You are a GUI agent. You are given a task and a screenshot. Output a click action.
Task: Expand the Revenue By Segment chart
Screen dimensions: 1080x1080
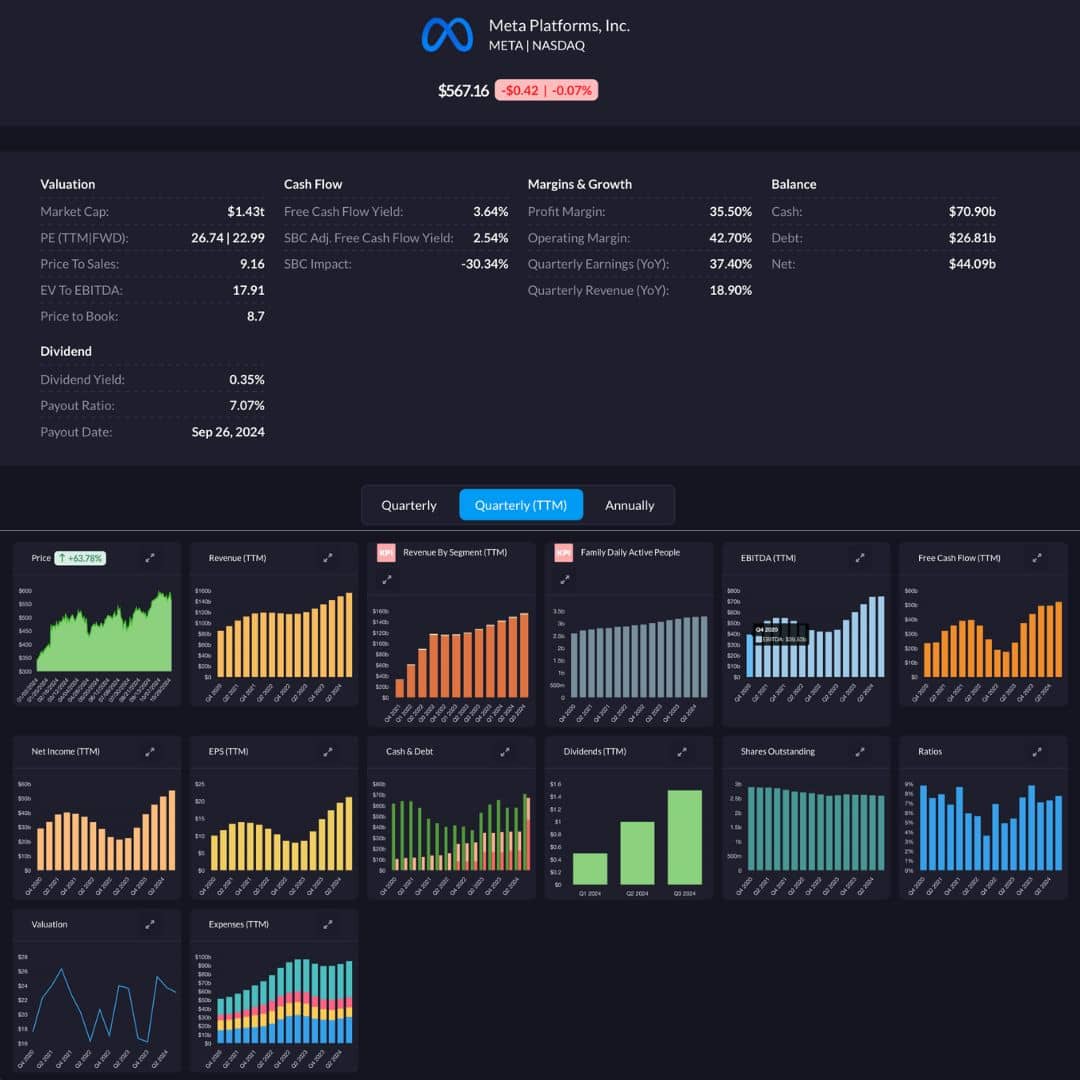coord(387,579)
